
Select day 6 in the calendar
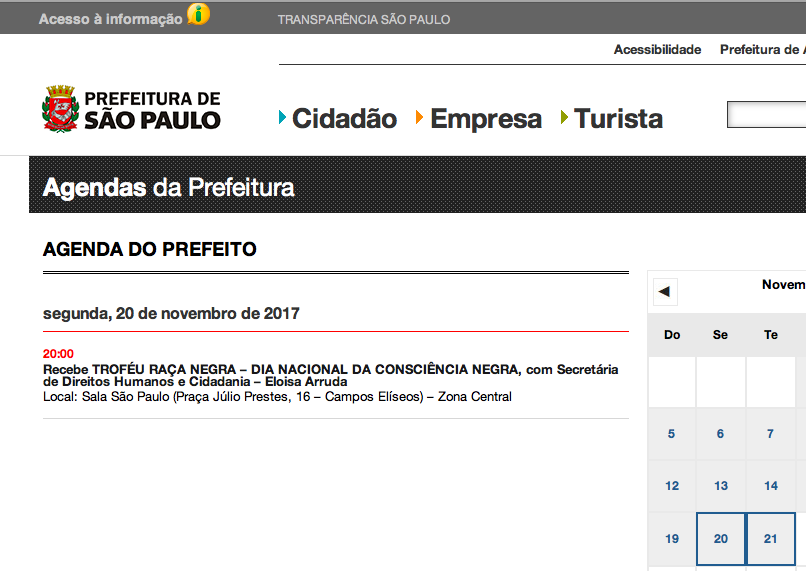pos(721,434)
